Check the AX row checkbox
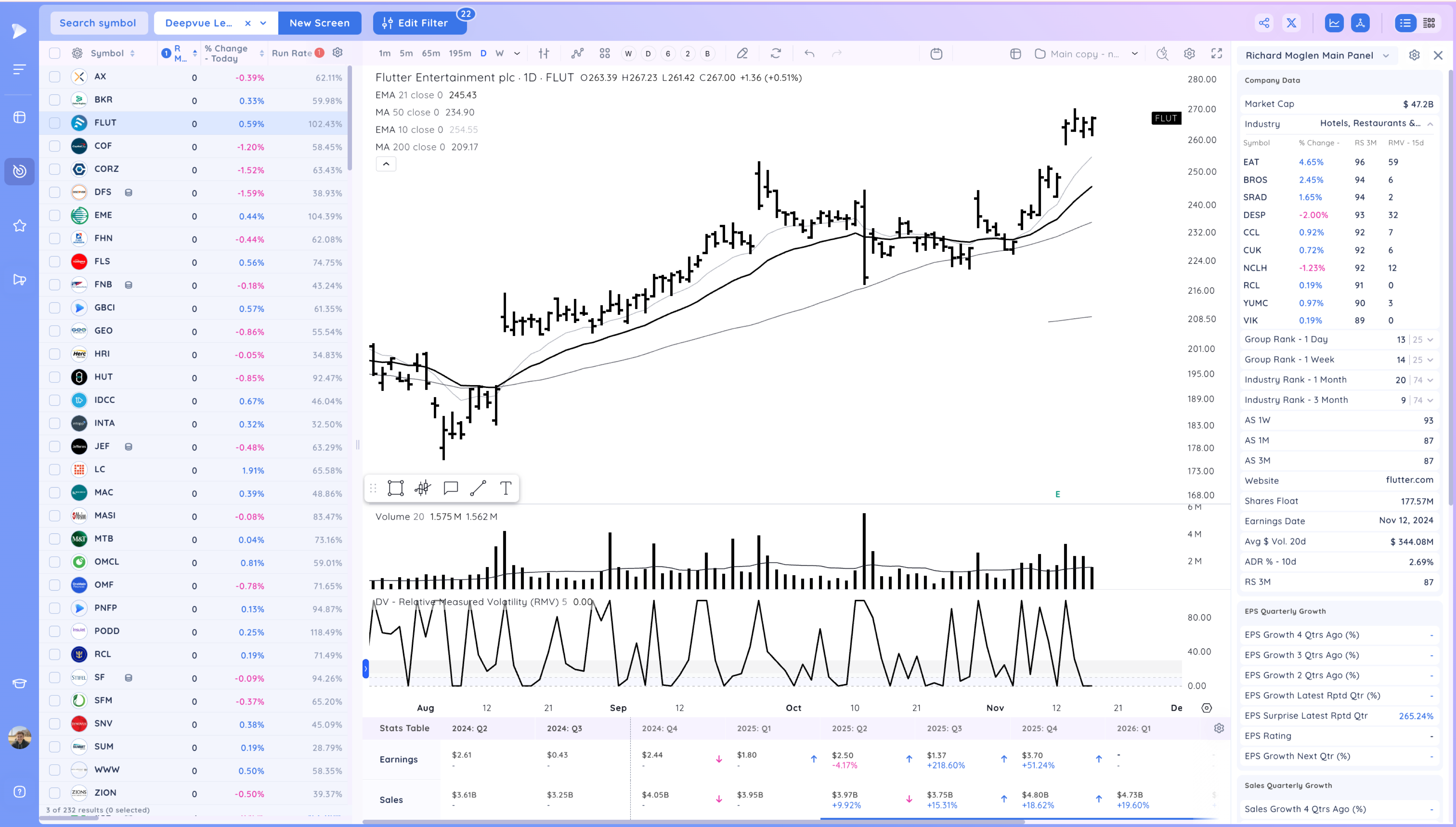1456x827 pixels. pyautogui.click(x=55, y=77)
